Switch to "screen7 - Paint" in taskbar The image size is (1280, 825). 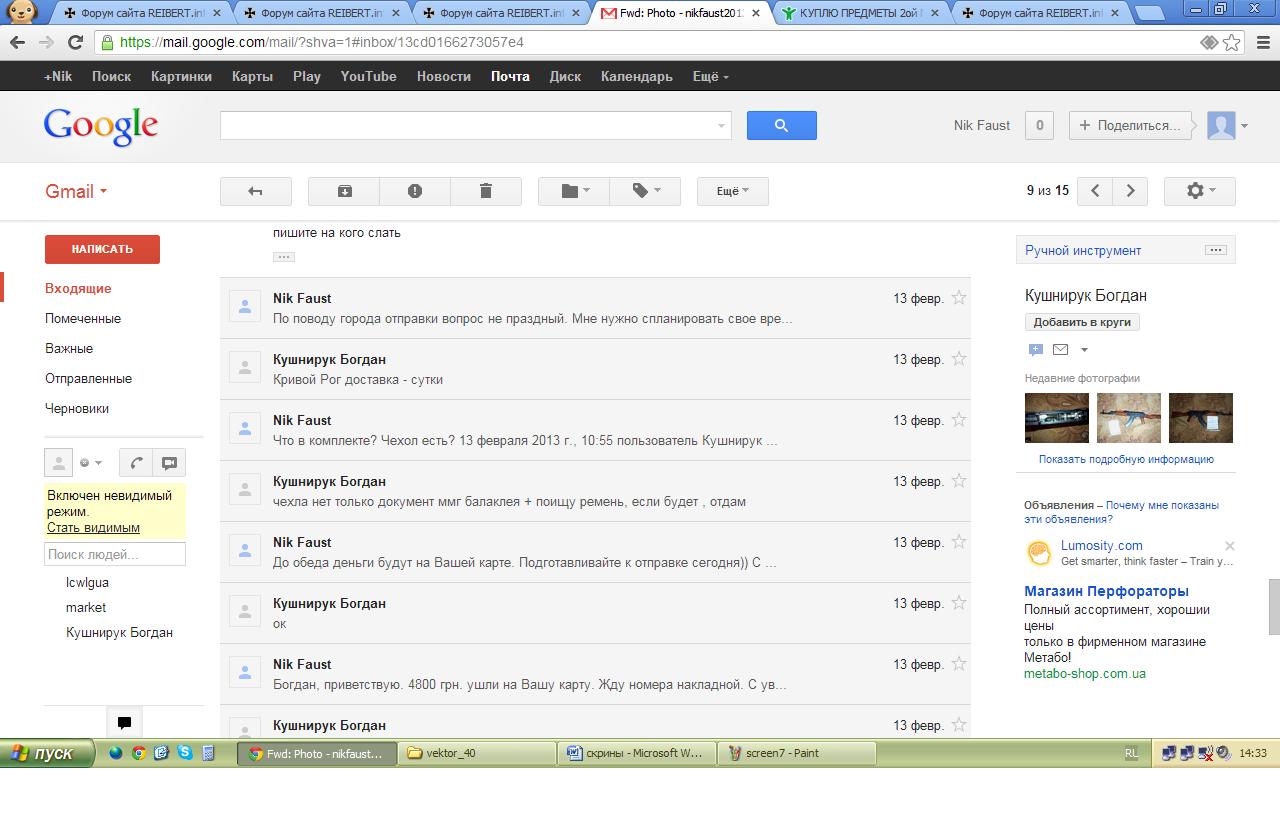click(x=796, y=753)
